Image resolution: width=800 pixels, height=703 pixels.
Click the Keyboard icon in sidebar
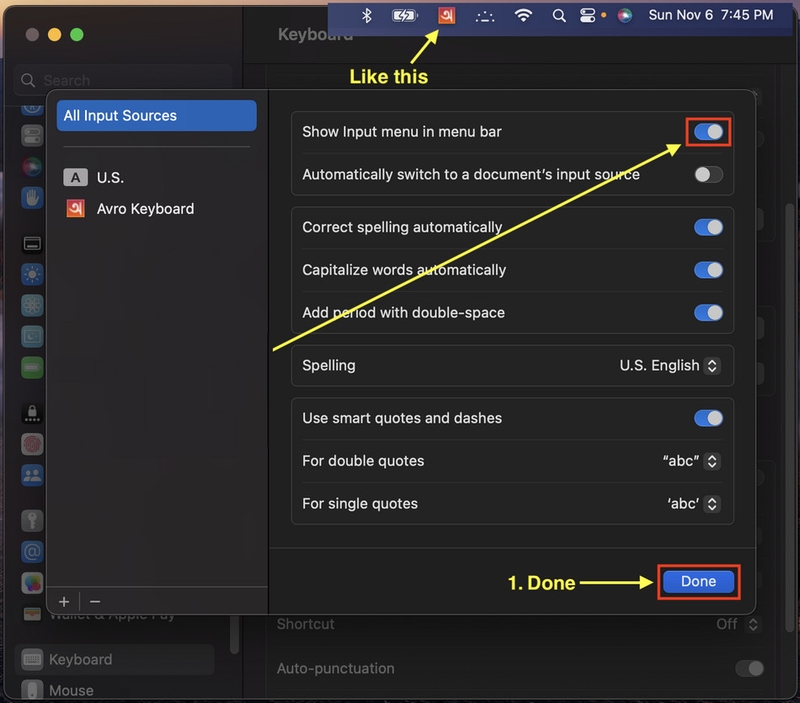tap(32, 660)
